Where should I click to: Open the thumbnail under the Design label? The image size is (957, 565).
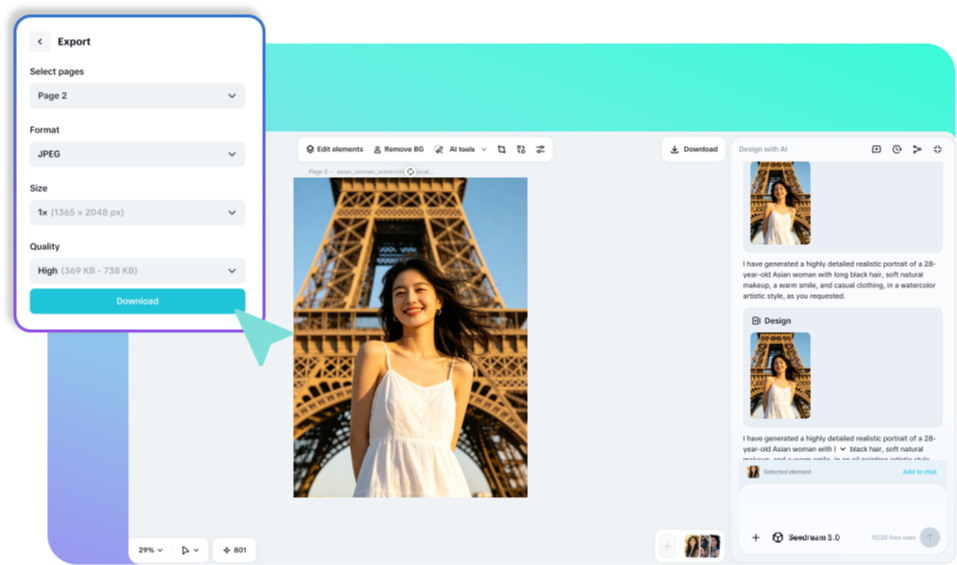click(780, 375)
